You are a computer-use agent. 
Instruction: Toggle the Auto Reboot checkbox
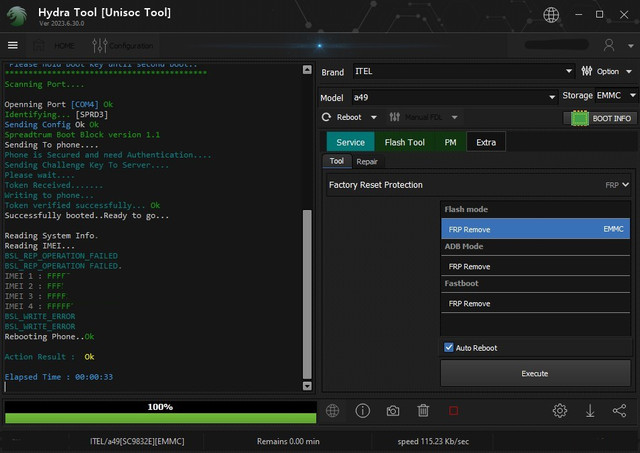click(449, 347)
